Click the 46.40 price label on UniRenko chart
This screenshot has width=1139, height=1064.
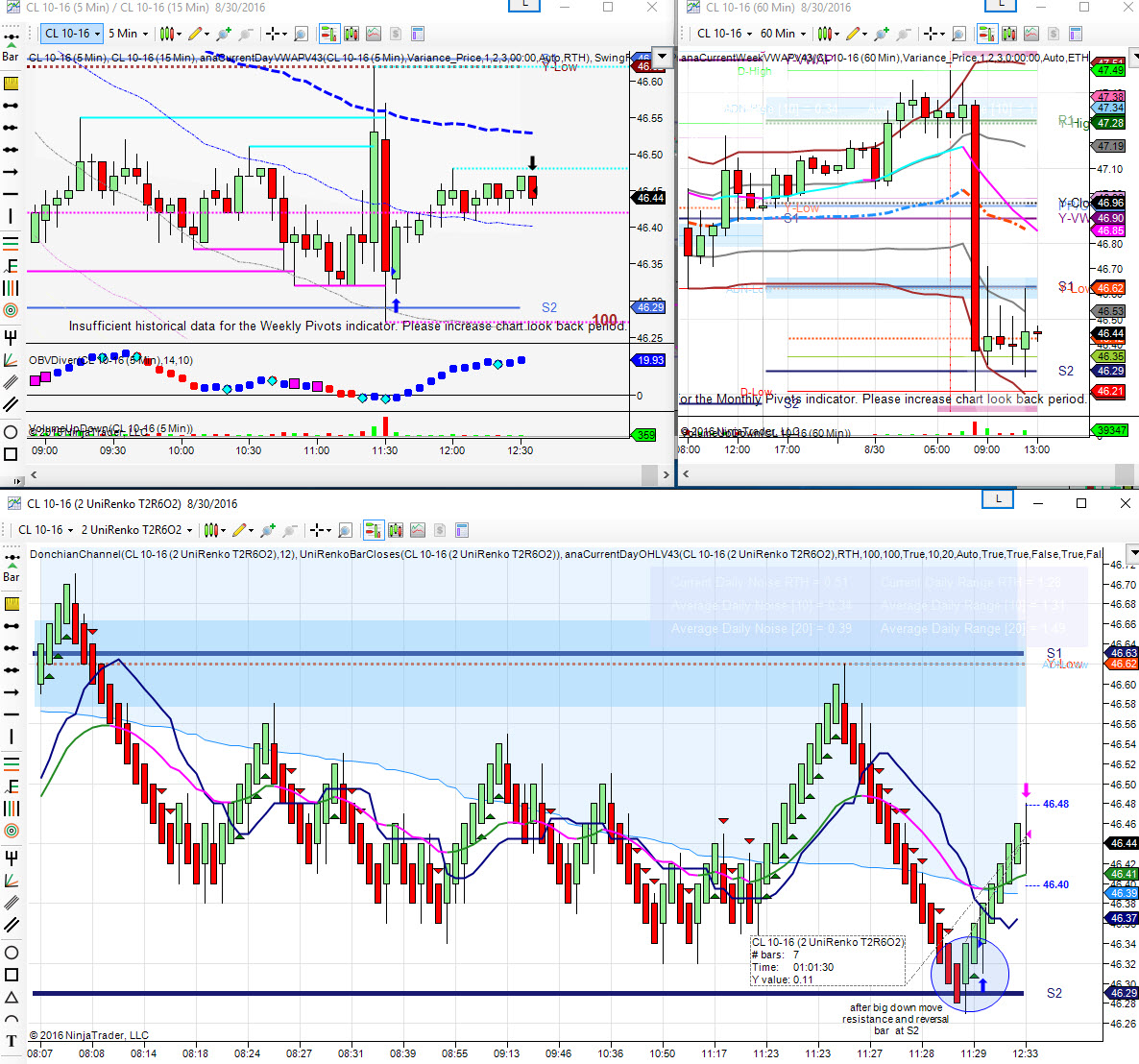1055,884
